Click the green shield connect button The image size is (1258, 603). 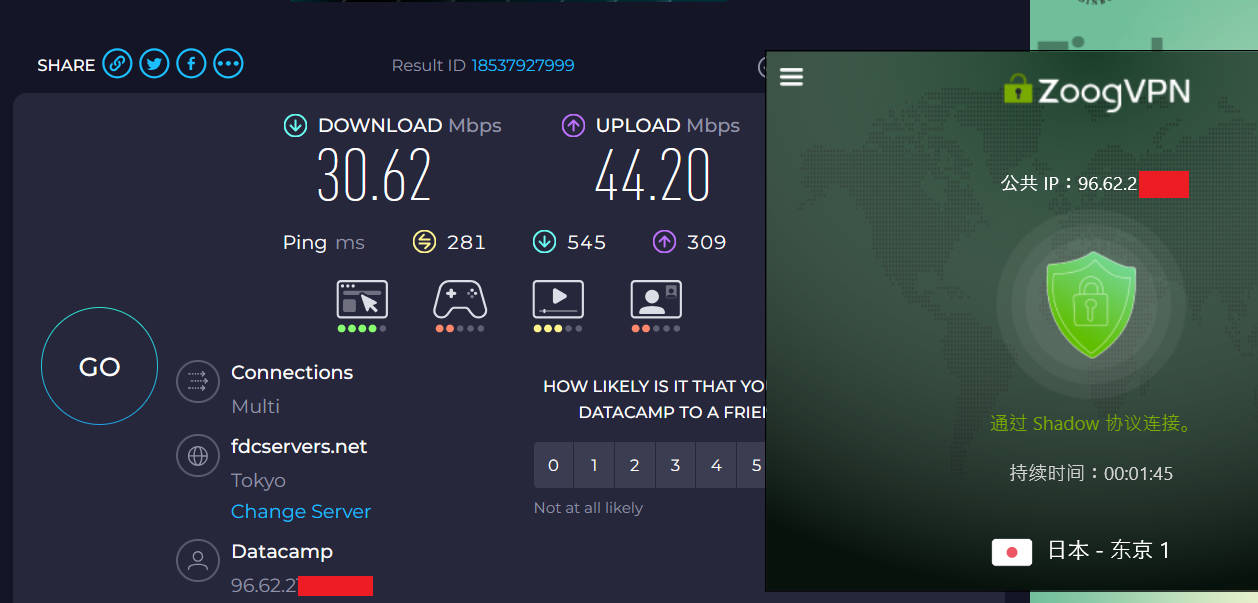tap(1091, 305)
